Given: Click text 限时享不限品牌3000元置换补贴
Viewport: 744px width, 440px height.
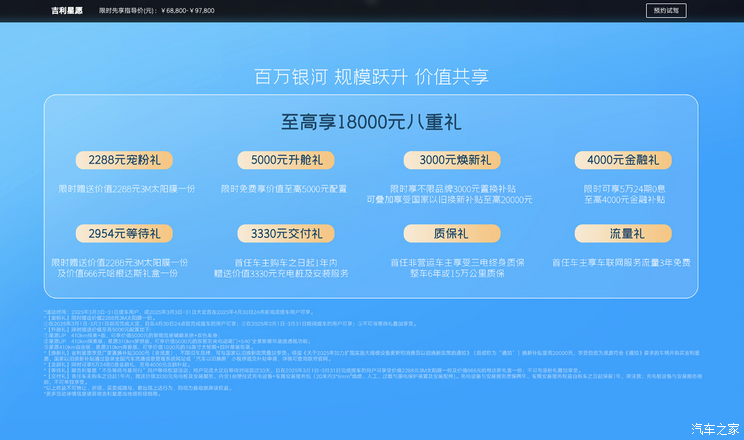Looking at the screenshot, I should point(453,189).
